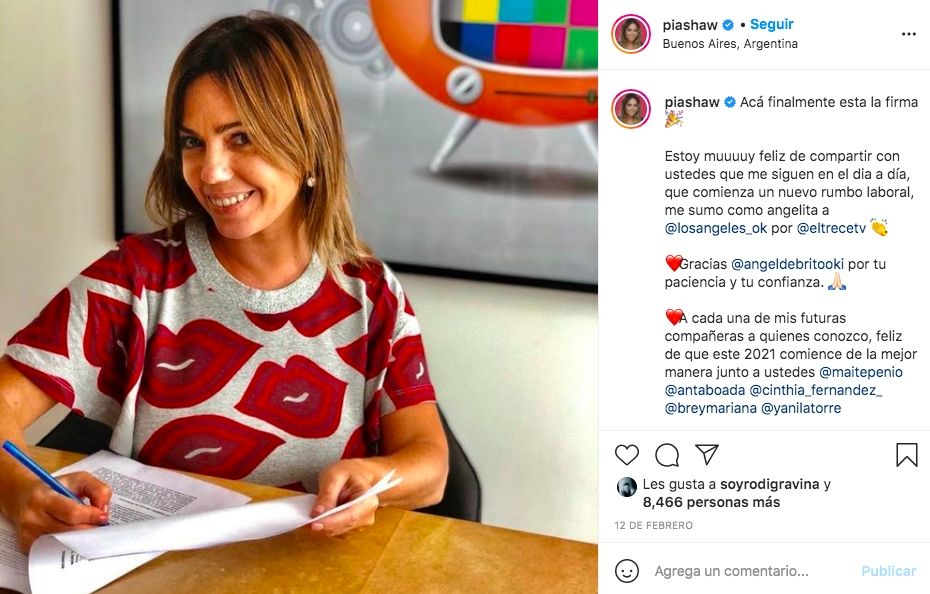Viewport: 930px width, 594px height.
Task: Open the three-dot more options menu
Action: click(x=909, y=34)
